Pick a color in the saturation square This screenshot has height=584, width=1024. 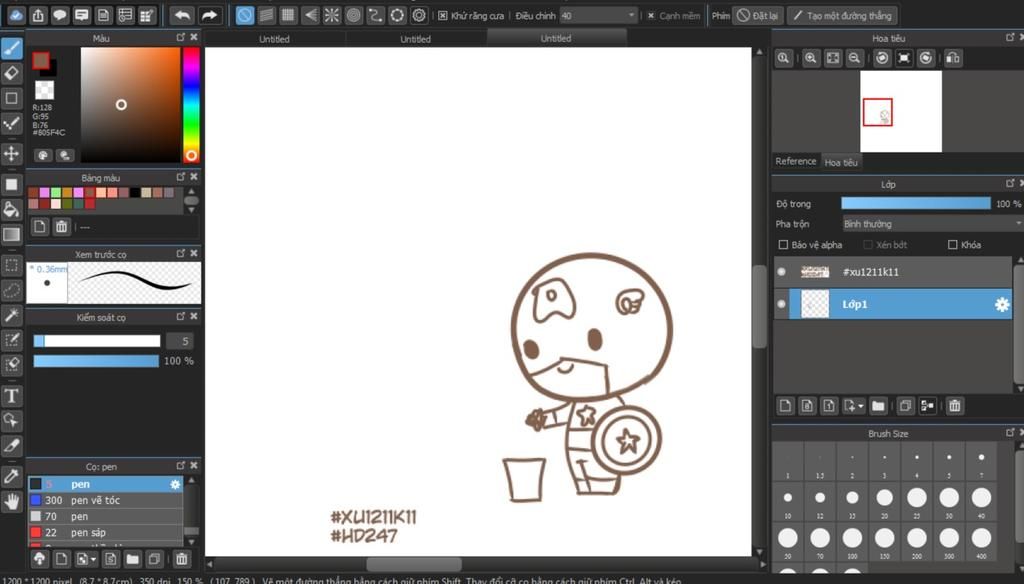(131, 105)
